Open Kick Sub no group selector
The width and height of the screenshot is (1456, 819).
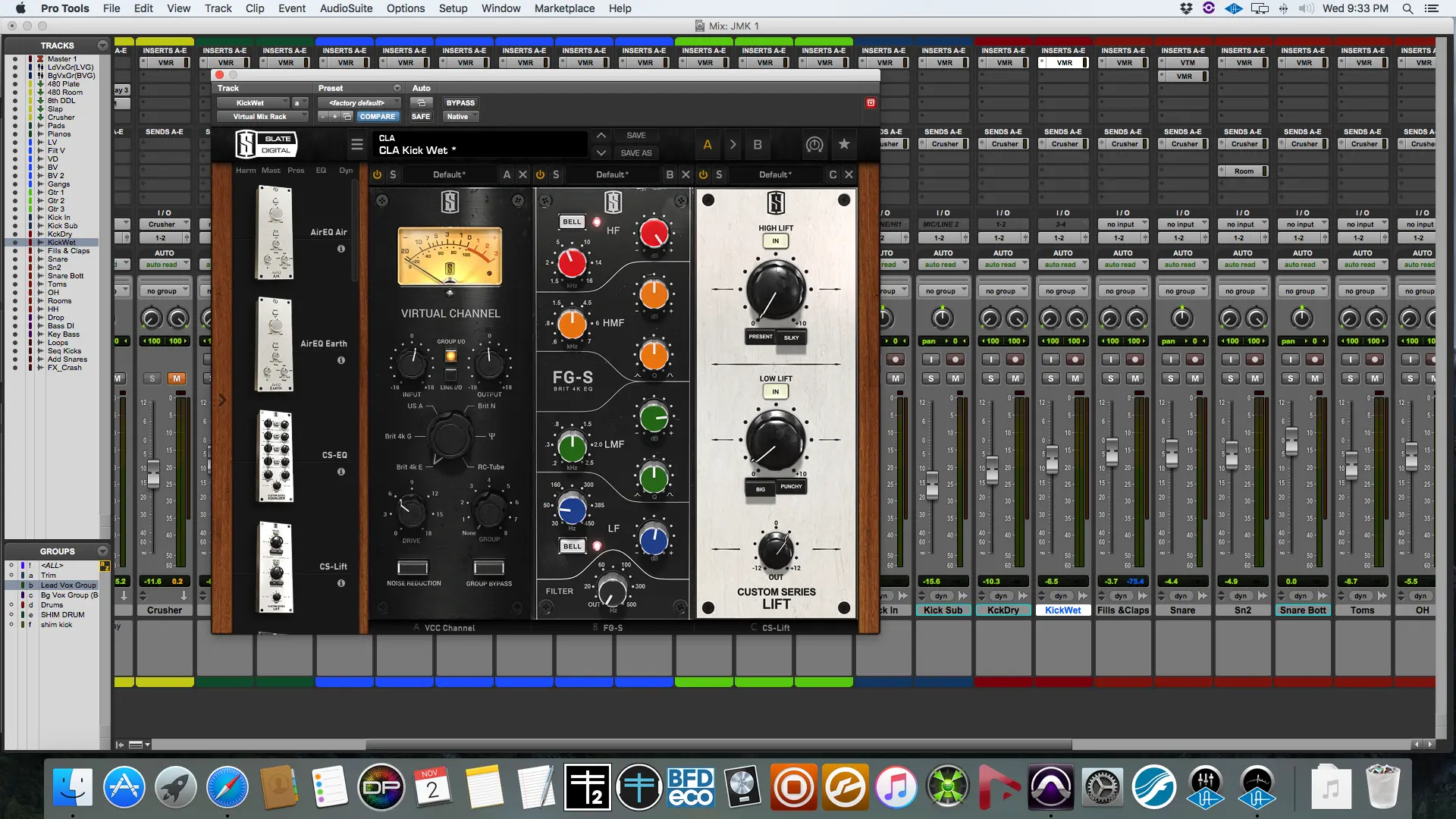click(944, 291)
